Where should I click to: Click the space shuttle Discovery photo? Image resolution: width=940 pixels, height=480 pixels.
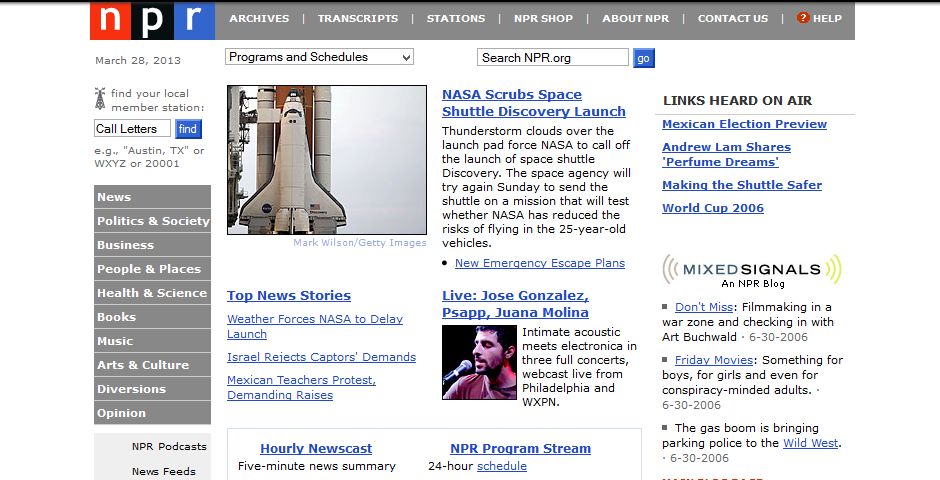point(327,160)
